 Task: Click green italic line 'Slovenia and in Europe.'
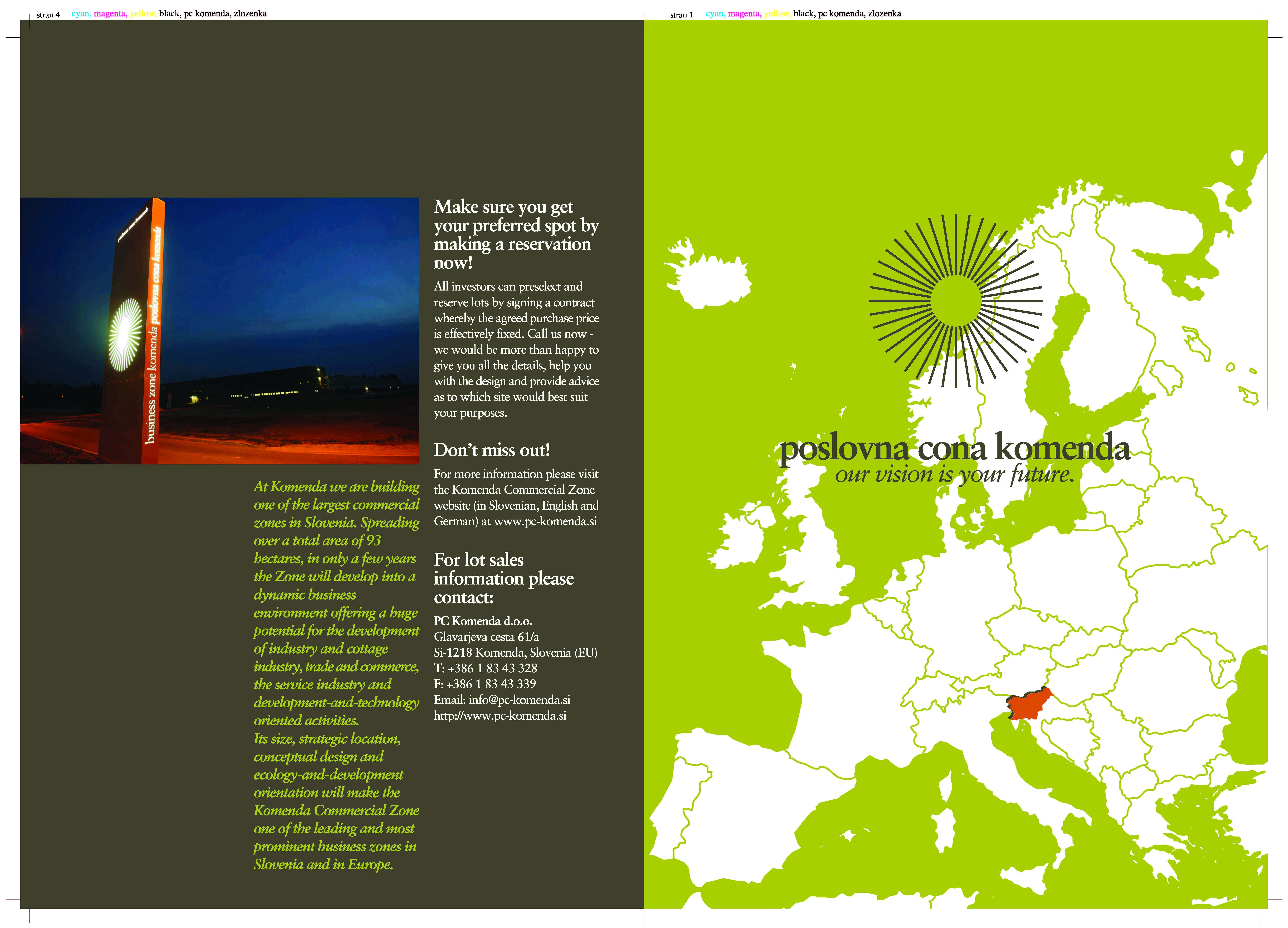(323, 865)
